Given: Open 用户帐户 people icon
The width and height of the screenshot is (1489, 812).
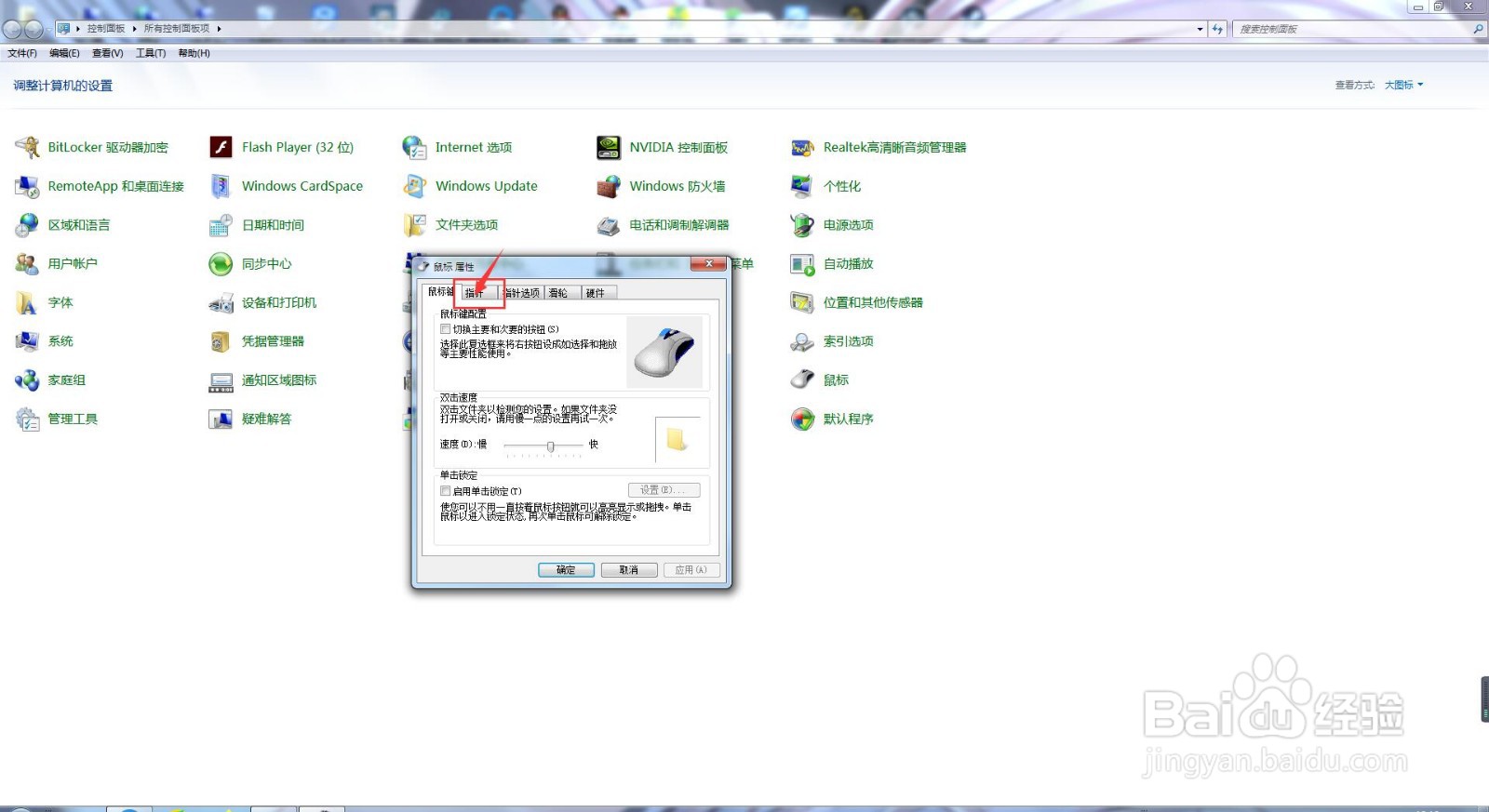Looking at the screenshot, I should (x=27, y=264).
